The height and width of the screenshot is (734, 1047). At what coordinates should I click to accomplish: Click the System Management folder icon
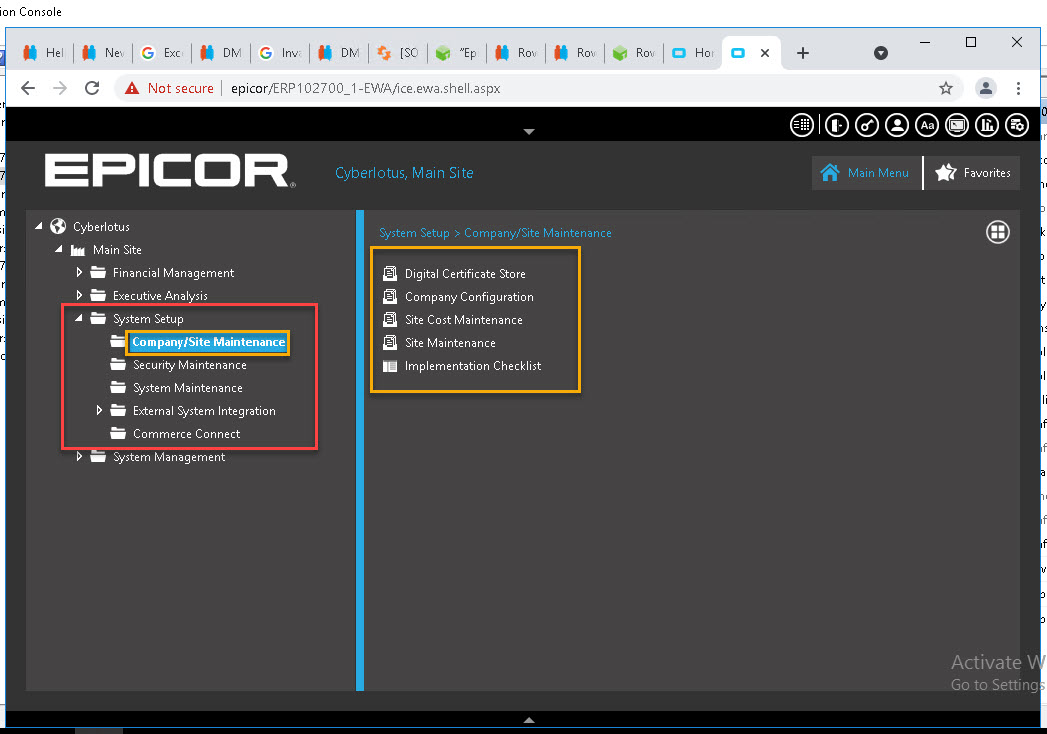[x=98, y=457]
